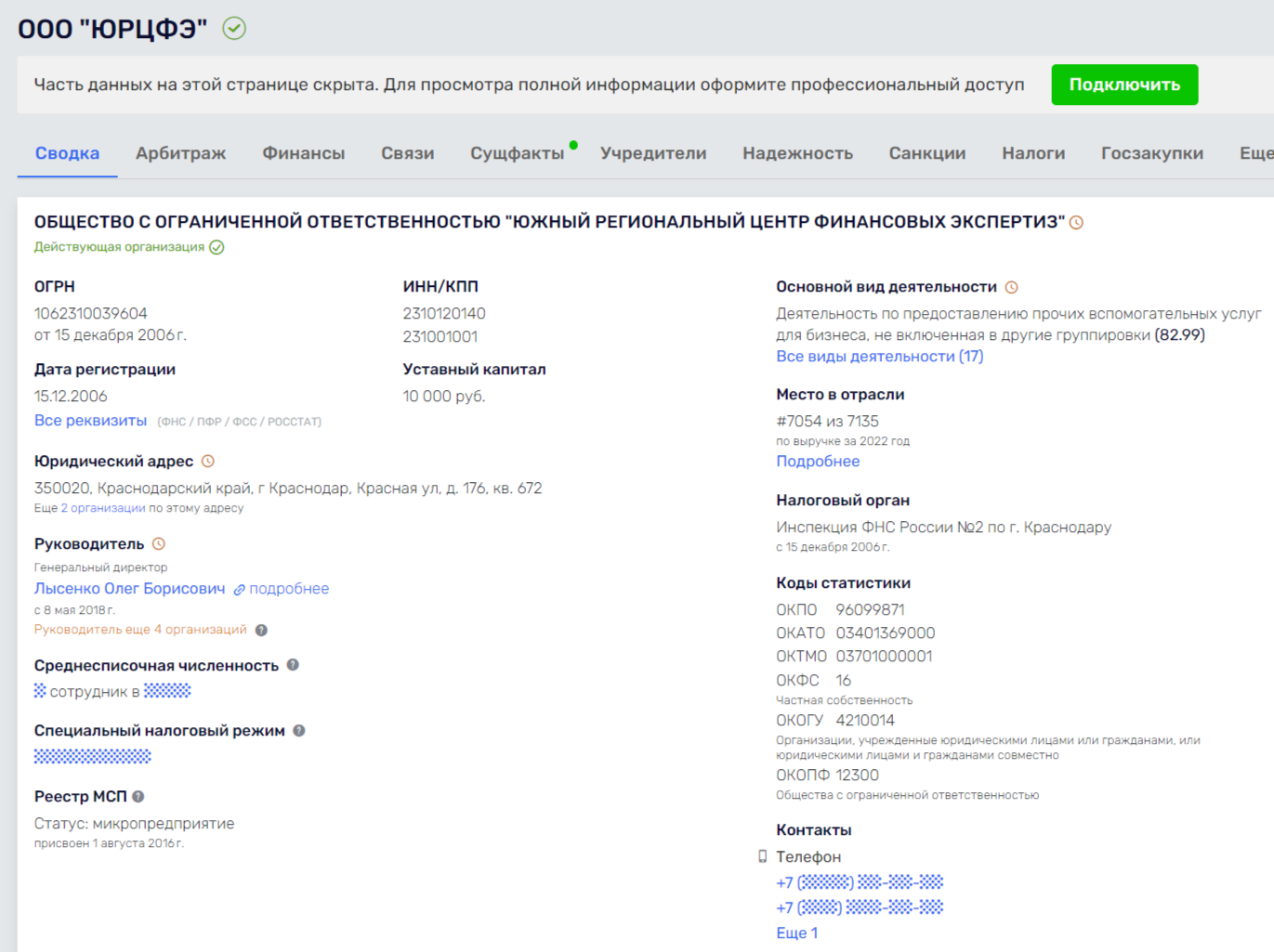Expand the Еще tabs menu
This screenshot has height=952, width=1274.
pos(1256,153)
